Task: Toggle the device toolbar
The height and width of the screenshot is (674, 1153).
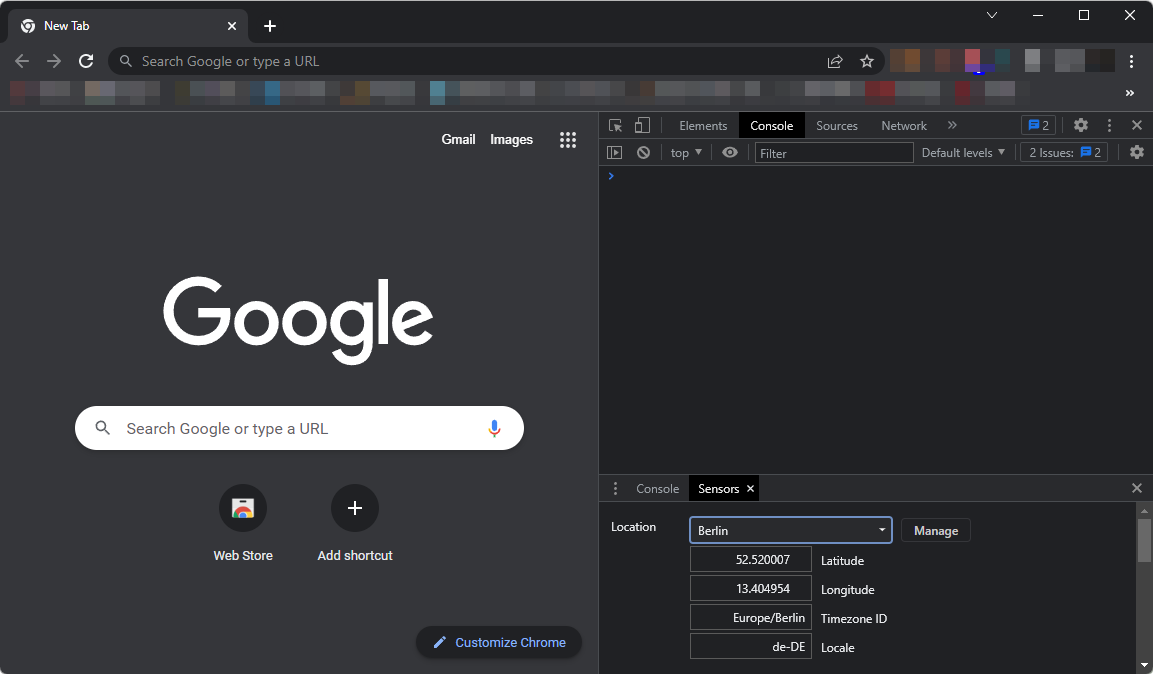Action: pyautogui.click(x=641, y=125)
